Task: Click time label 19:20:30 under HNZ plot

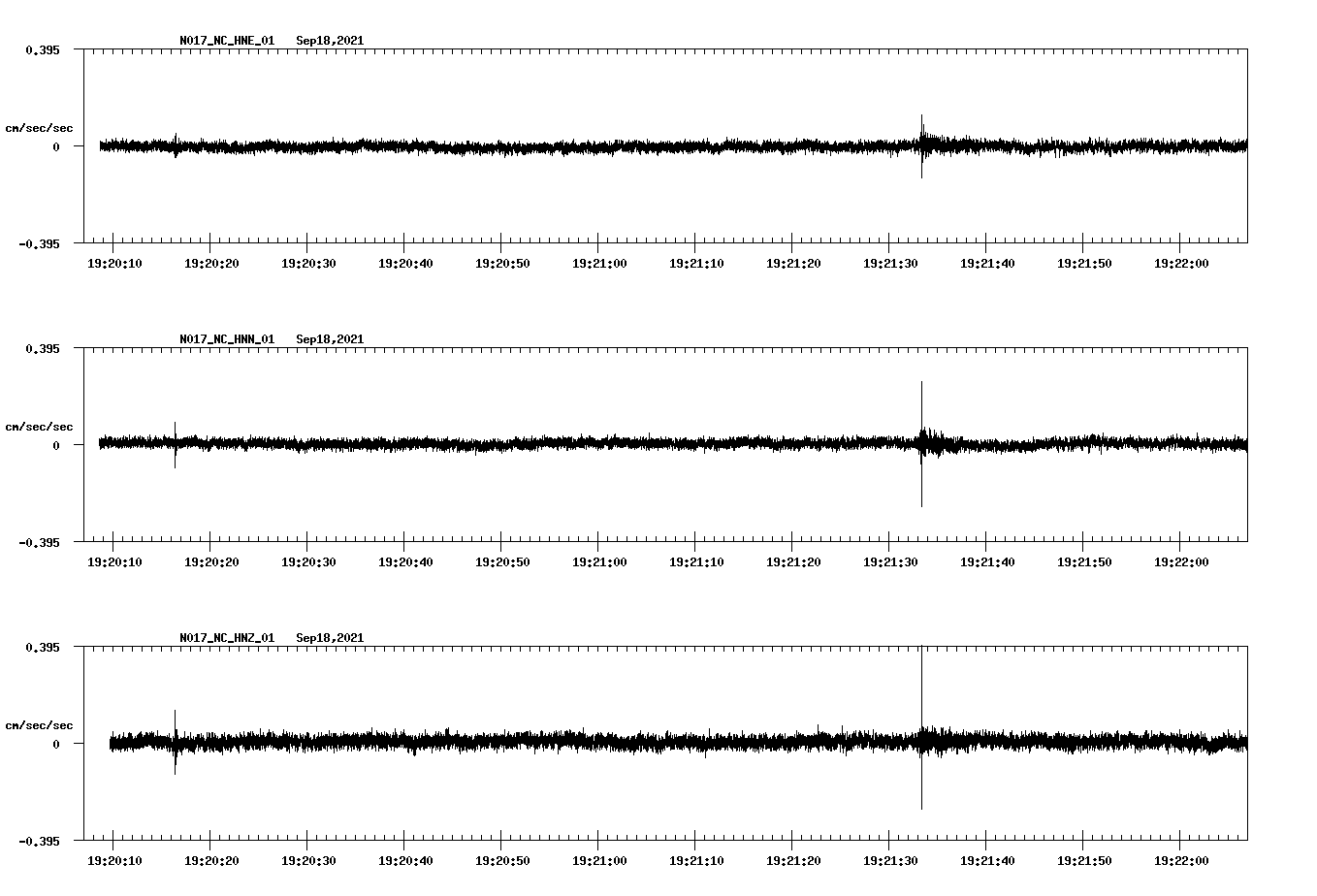Action: [308, 861]
